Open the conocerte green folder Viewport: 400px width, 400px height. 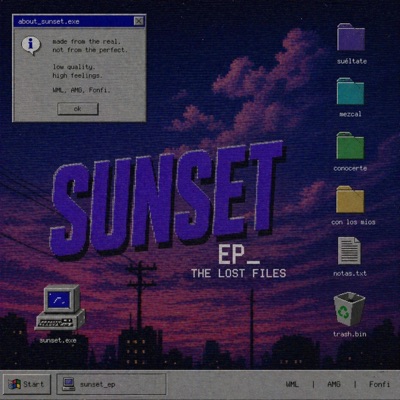tap(350, 146)
